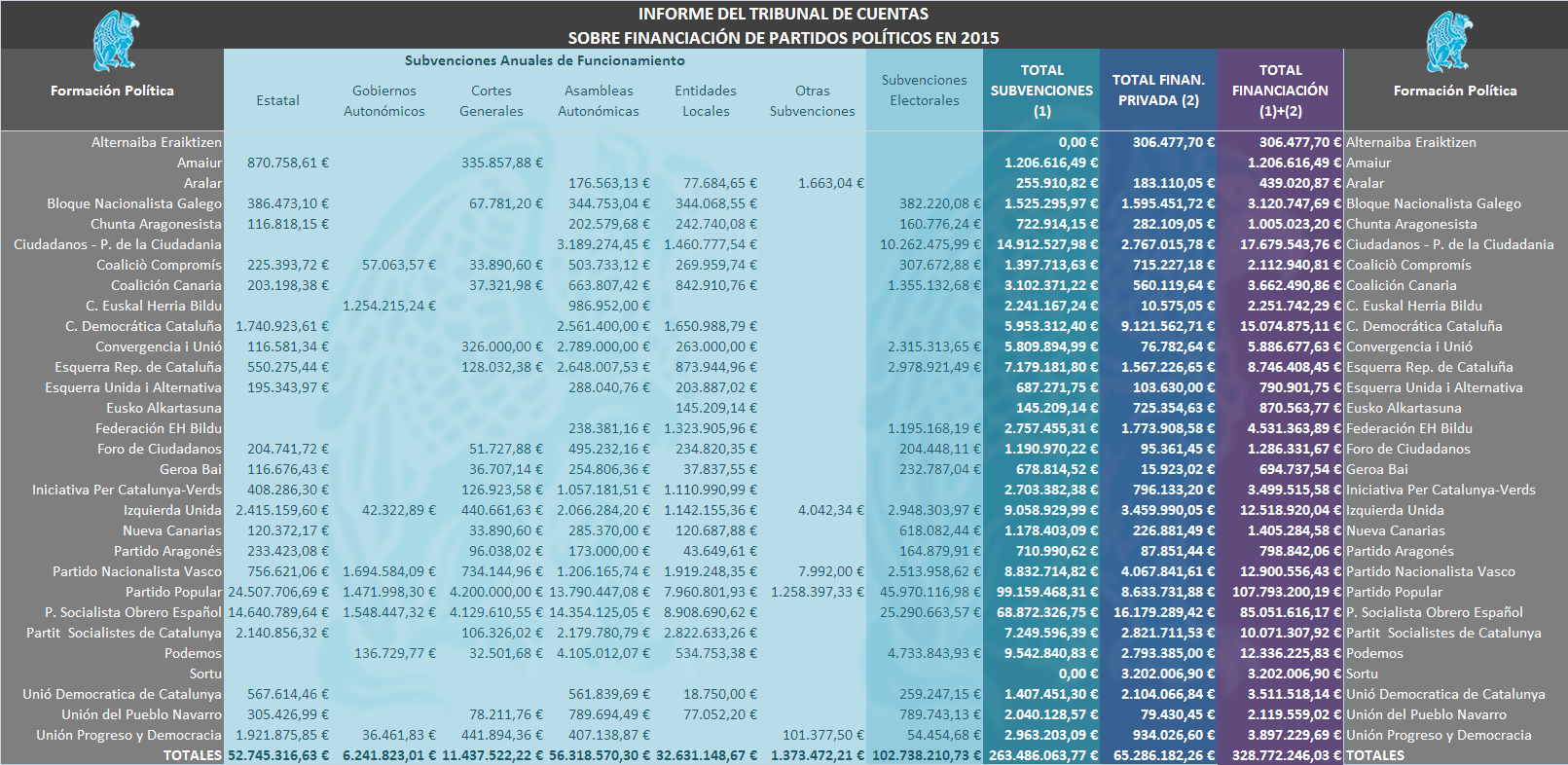Click Podemos' Asambleas value 4.105.012,07 €

click(x=603, y=653)
